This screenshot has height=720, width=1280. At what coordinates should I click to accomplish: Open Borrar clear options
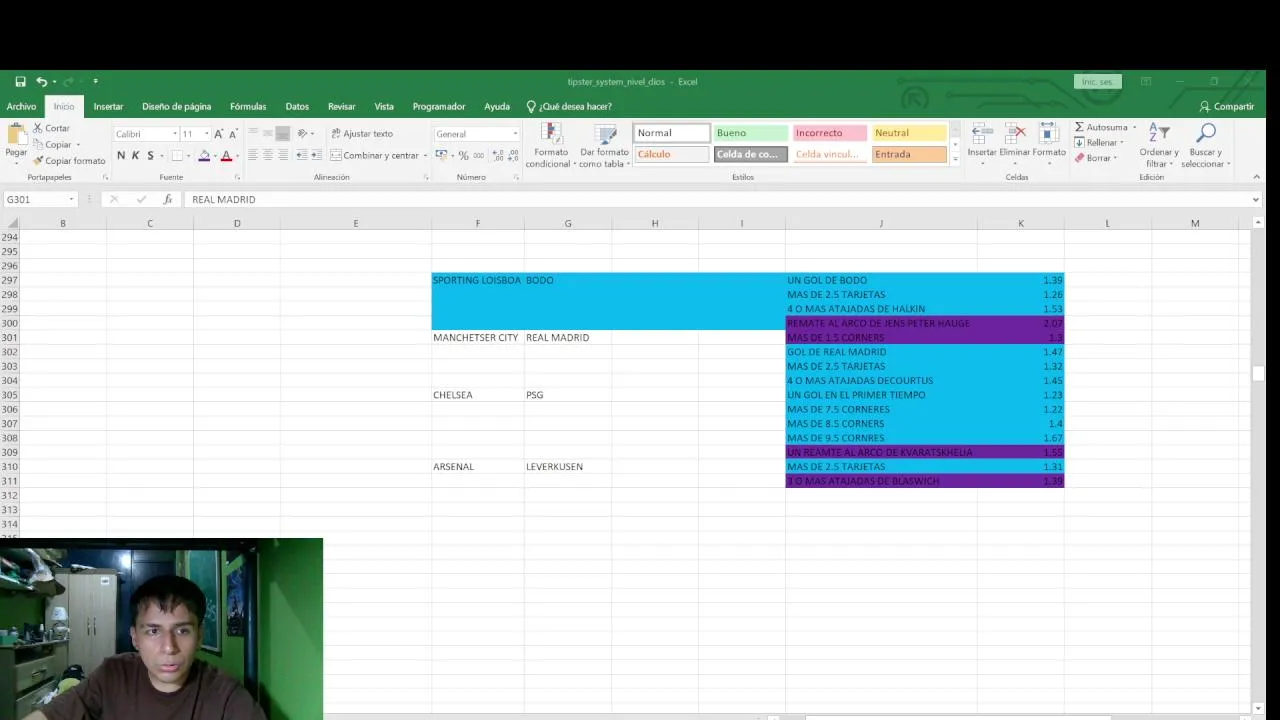coord(1095,158)
